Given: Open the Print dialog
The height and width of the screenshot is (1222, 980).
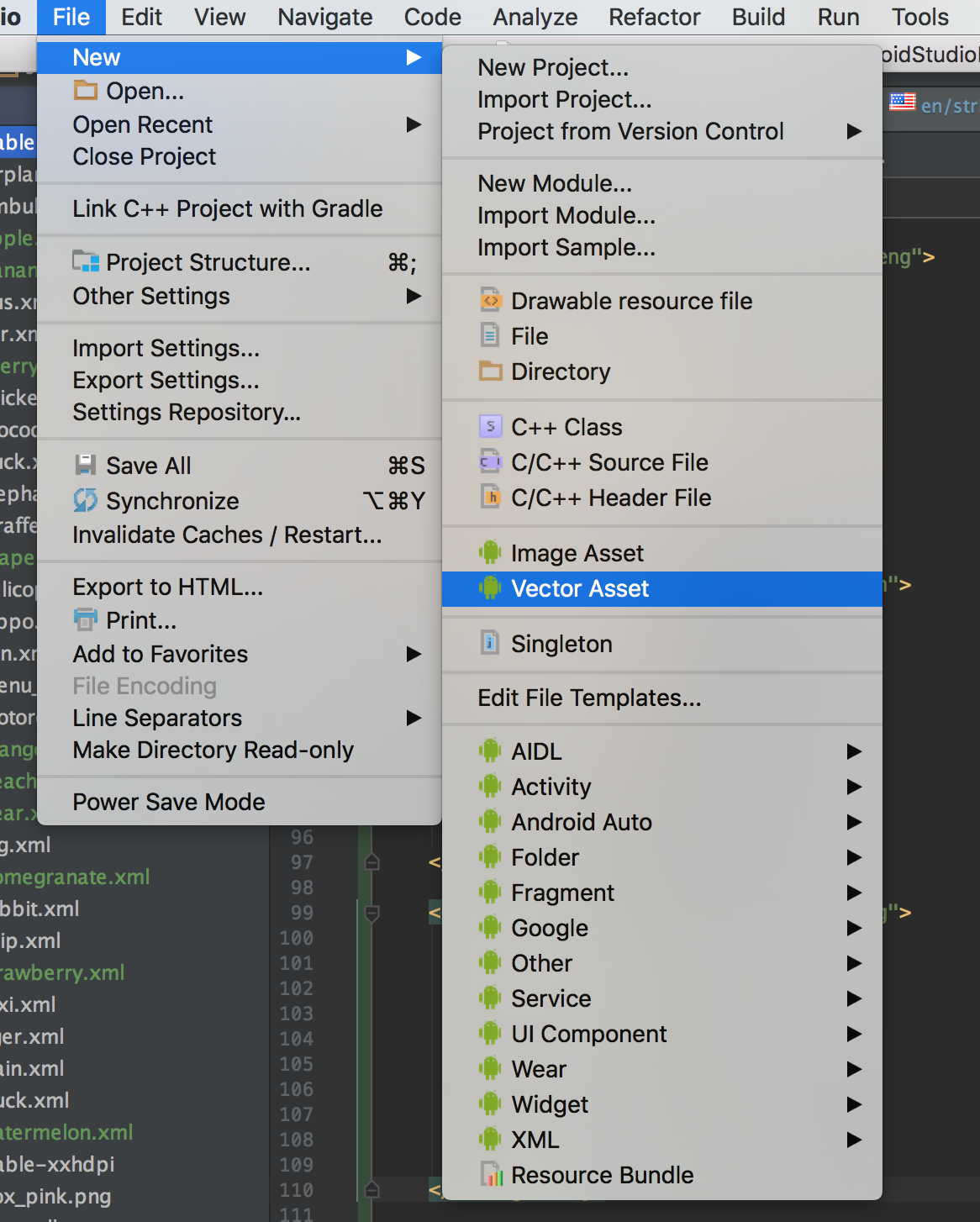Looking at the screenshot, I should pyautogui.click(x=140, y=620).
